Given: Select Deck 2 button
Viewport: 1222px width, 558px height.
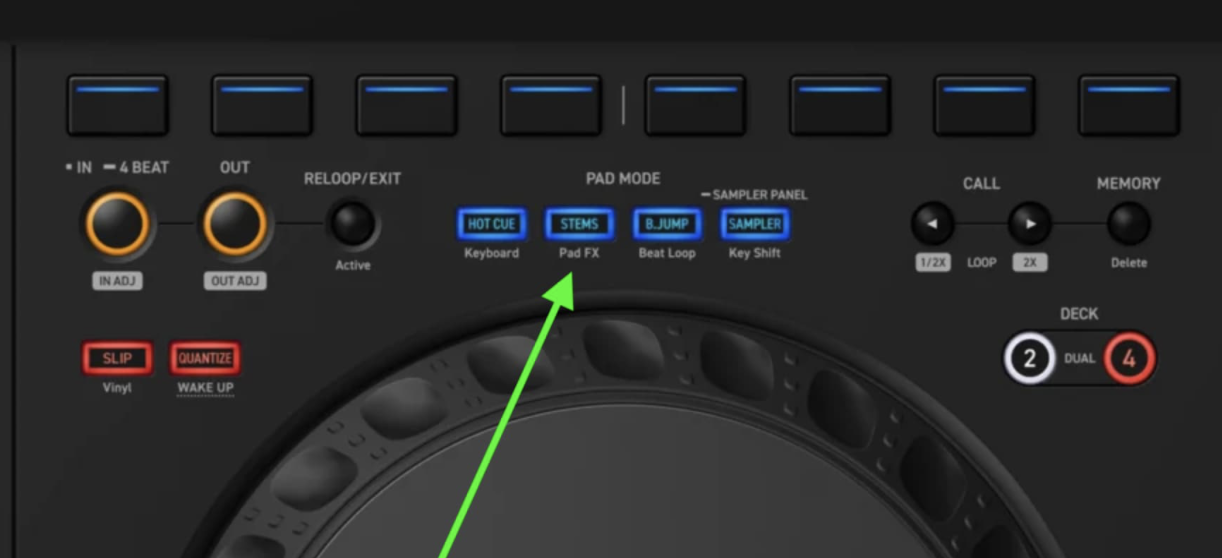Looking at the screenshot, I should coord(1030,359).
